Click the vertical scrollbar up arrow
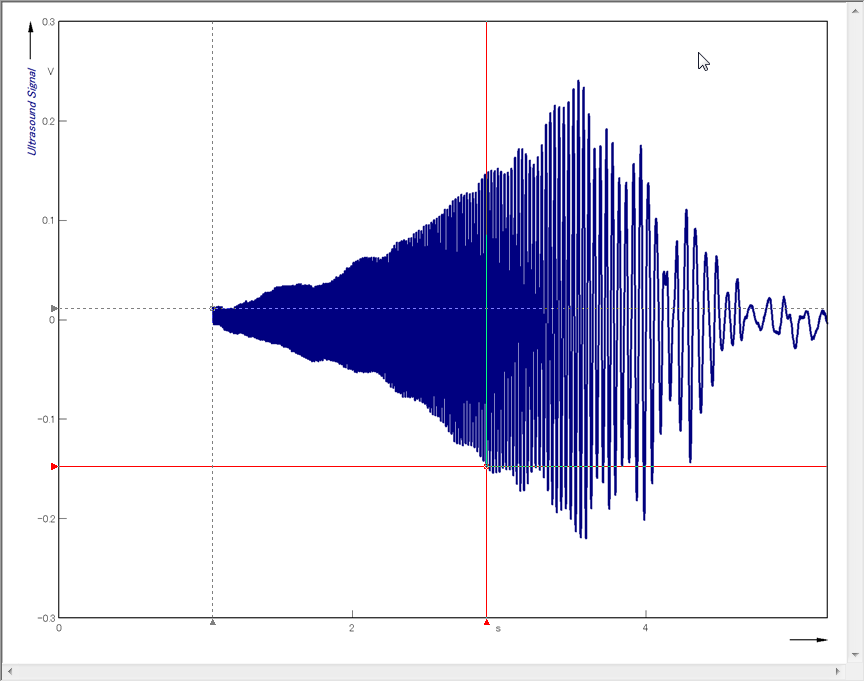The height and width of the screenshot is (682, 865). tap(855, 10)
